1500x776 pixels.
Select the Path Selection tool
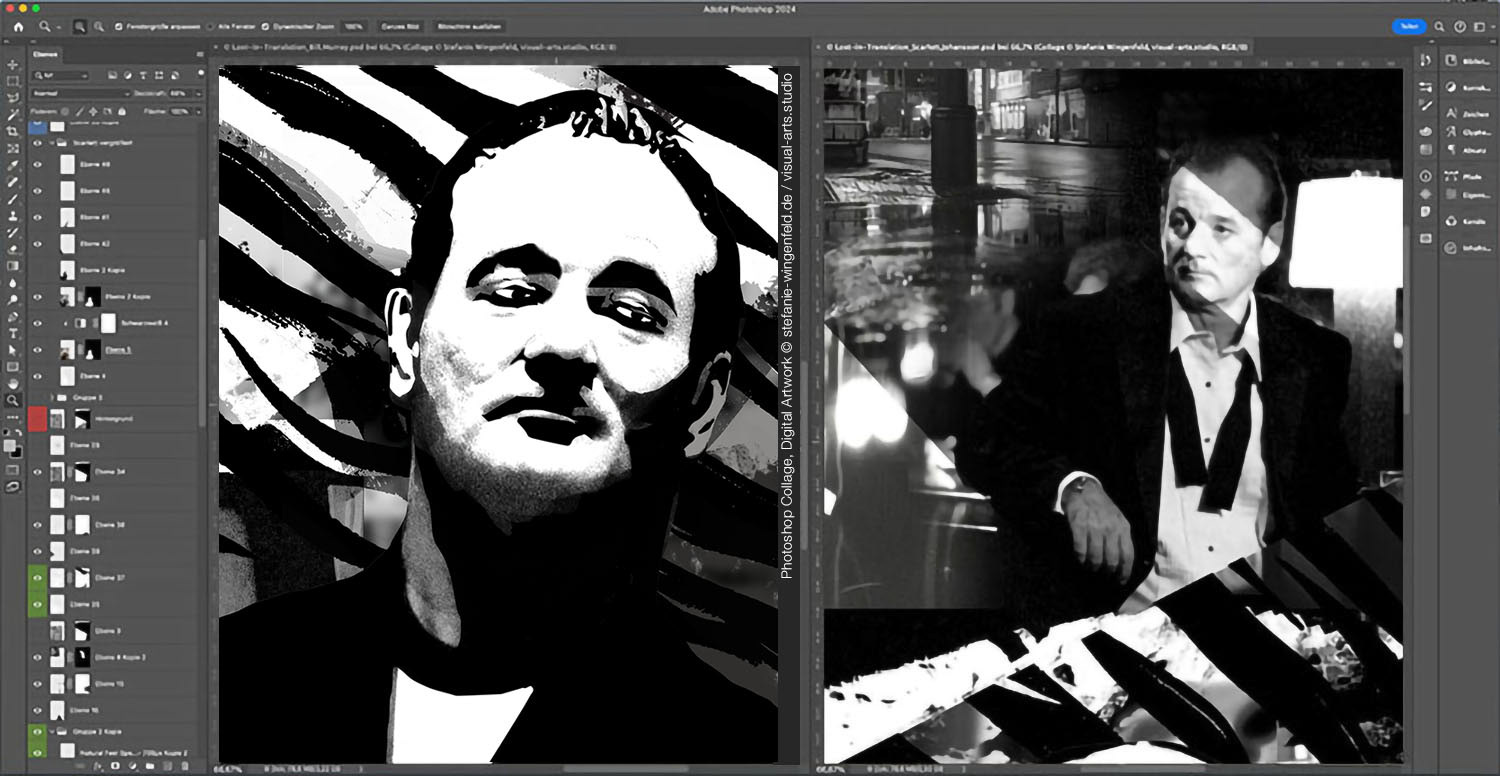coord(13,350)
